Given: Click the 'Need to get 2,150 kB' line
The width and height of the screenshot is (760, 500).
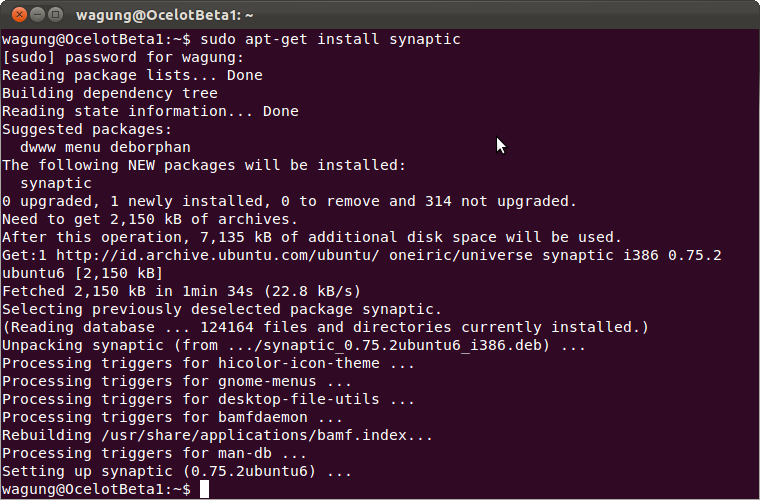Looking at the screenshot, I should [x=150, y=219].
